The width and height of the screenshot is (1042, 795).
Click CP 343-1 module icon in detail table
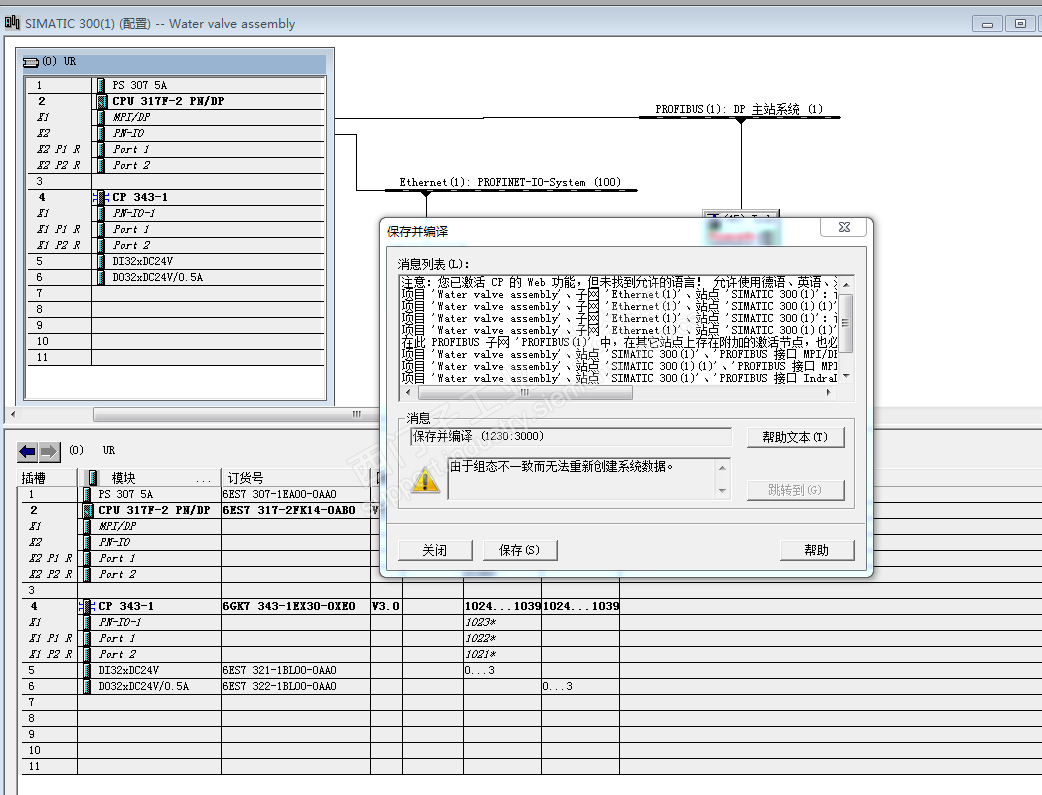[87, 606]
